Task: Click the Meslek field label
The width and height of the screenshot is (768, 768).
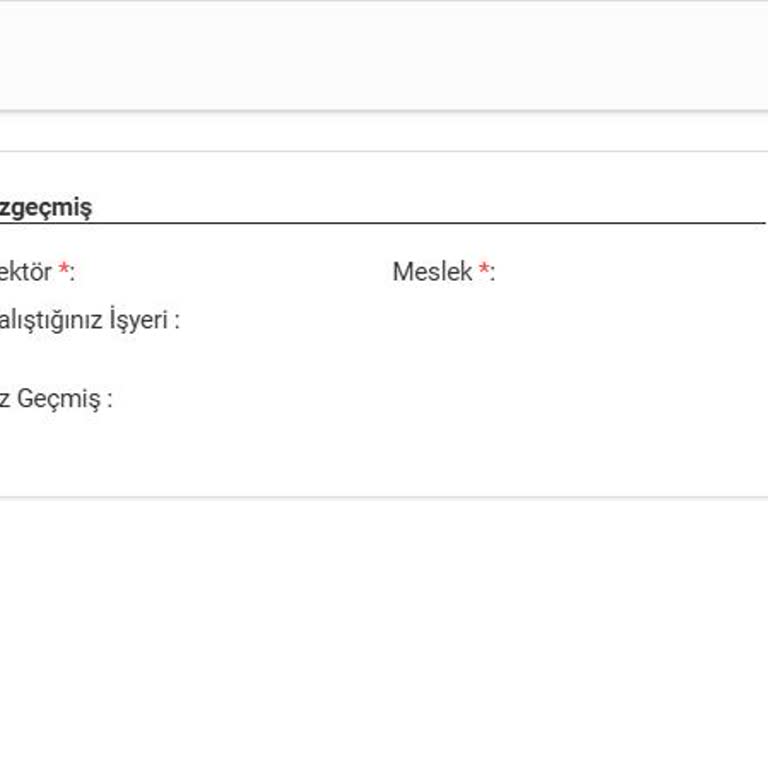Action: tap(432, 271)
